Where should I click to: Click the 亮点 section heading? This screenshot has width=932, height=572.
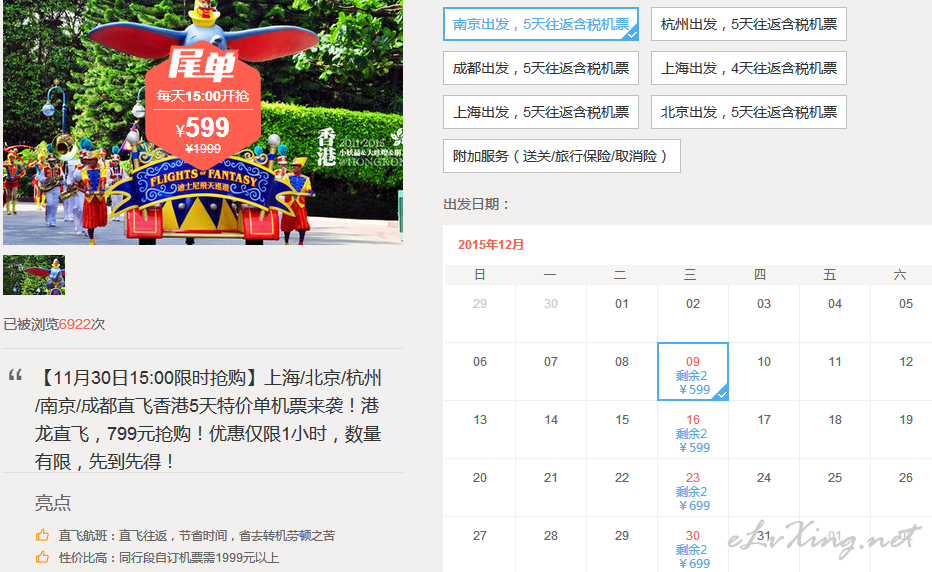tap(53, 503)
